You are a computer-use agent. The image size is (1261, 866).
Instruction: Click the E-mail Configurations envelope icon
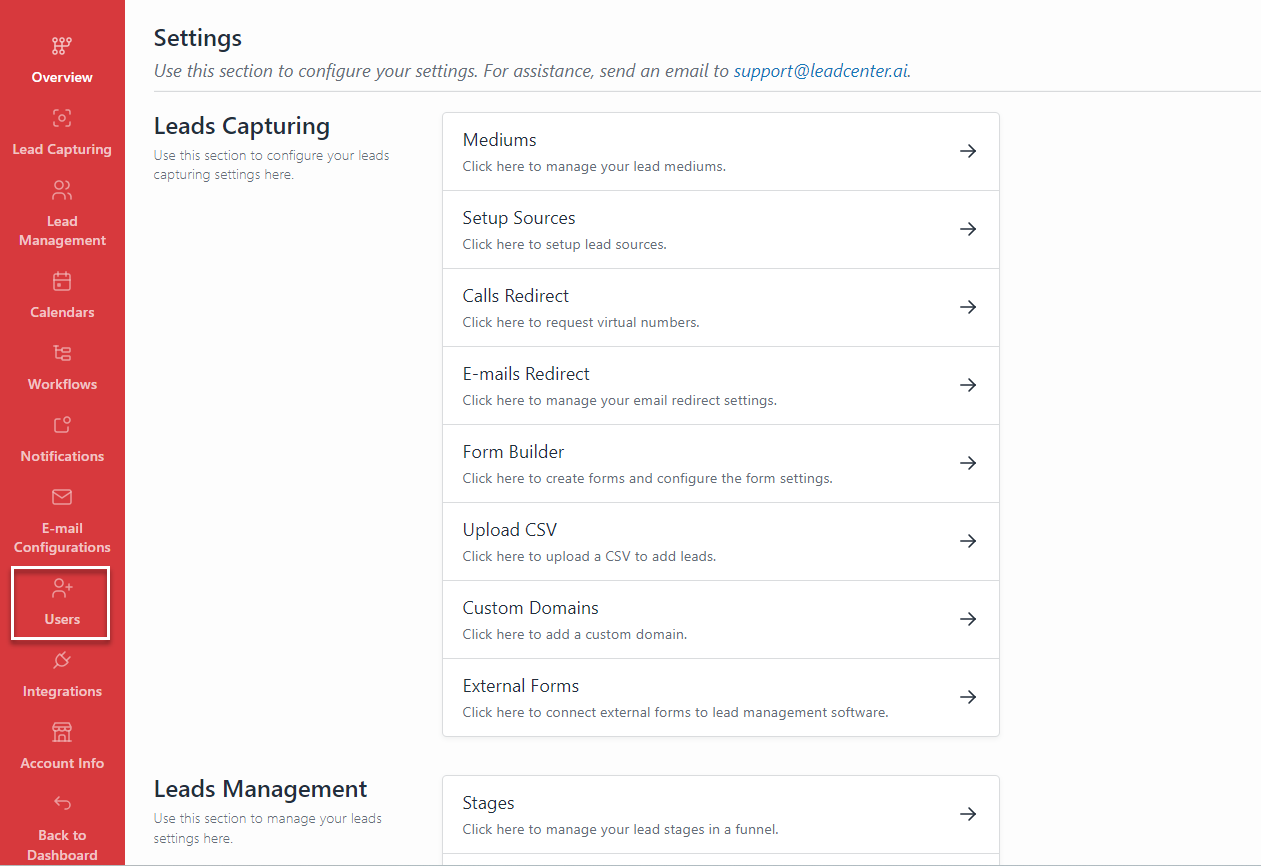tap(62, 497)
